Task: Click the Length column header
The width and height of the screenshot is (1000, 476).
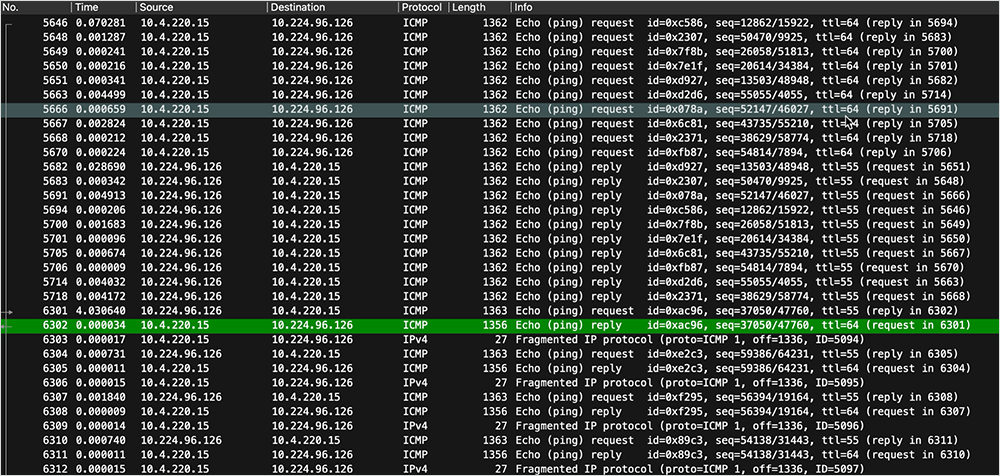Action: [480, 7]
